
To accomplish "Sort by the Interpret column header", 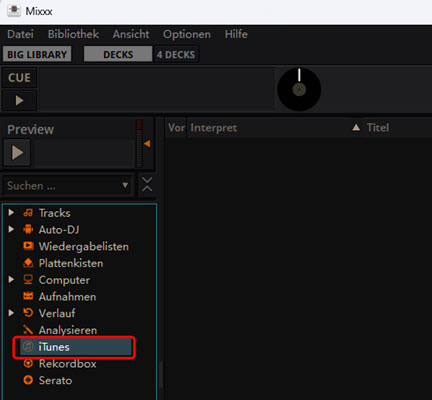I will (x=214, y=128).
